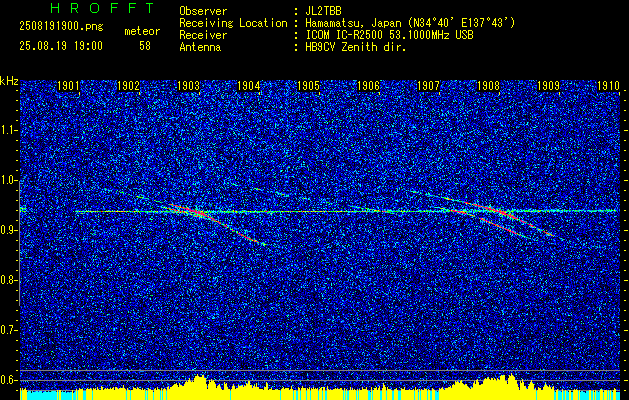Click the 1.1 kHz frequency label
629x400 pixels.
(x=8, y=130)
